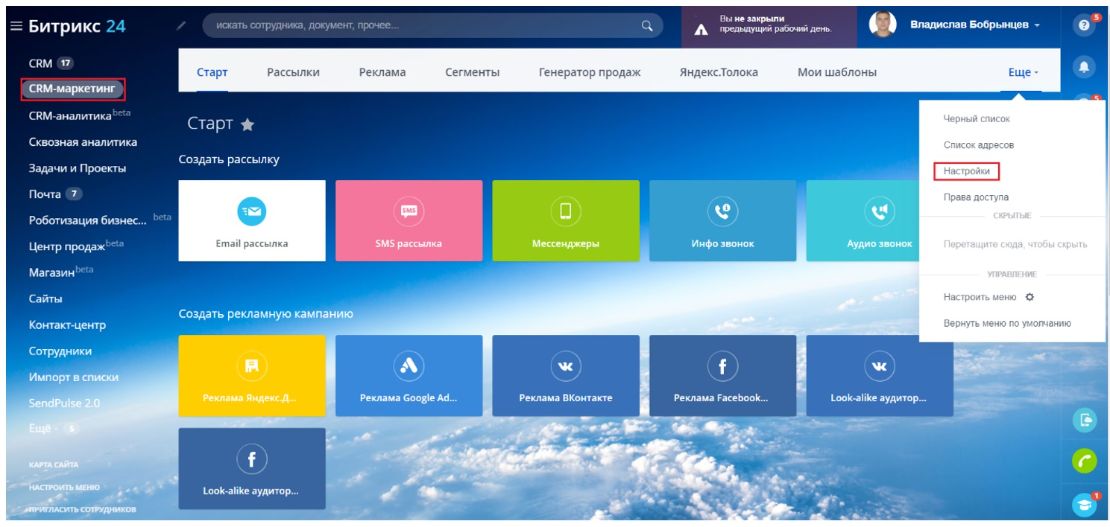Screen dimensions: 1110x527
Task: Select Права доступа in dropdown menu
Action: pos(975,197)
